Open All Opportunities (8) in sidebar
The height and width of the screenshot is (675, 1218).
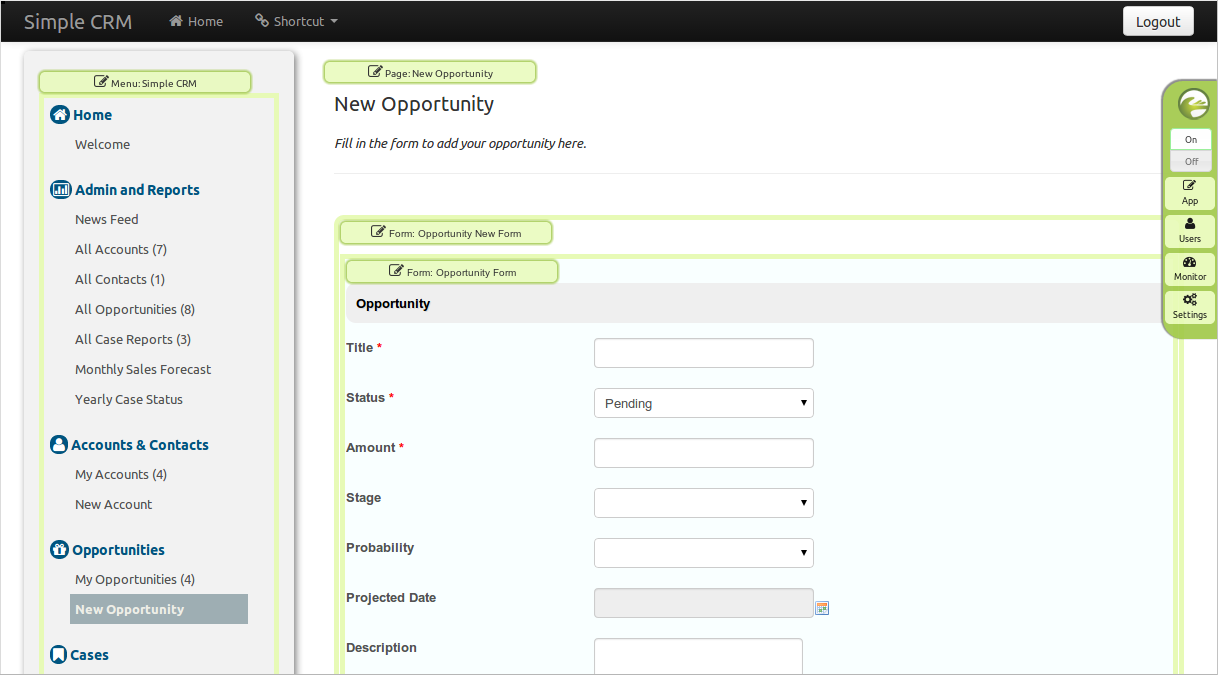tap(135, 309)
